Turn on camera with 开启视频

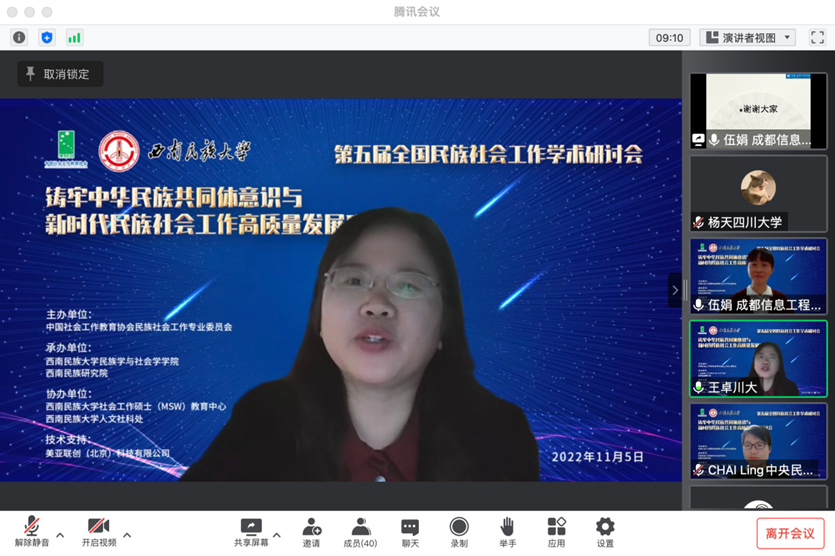[x=98, y=532]
